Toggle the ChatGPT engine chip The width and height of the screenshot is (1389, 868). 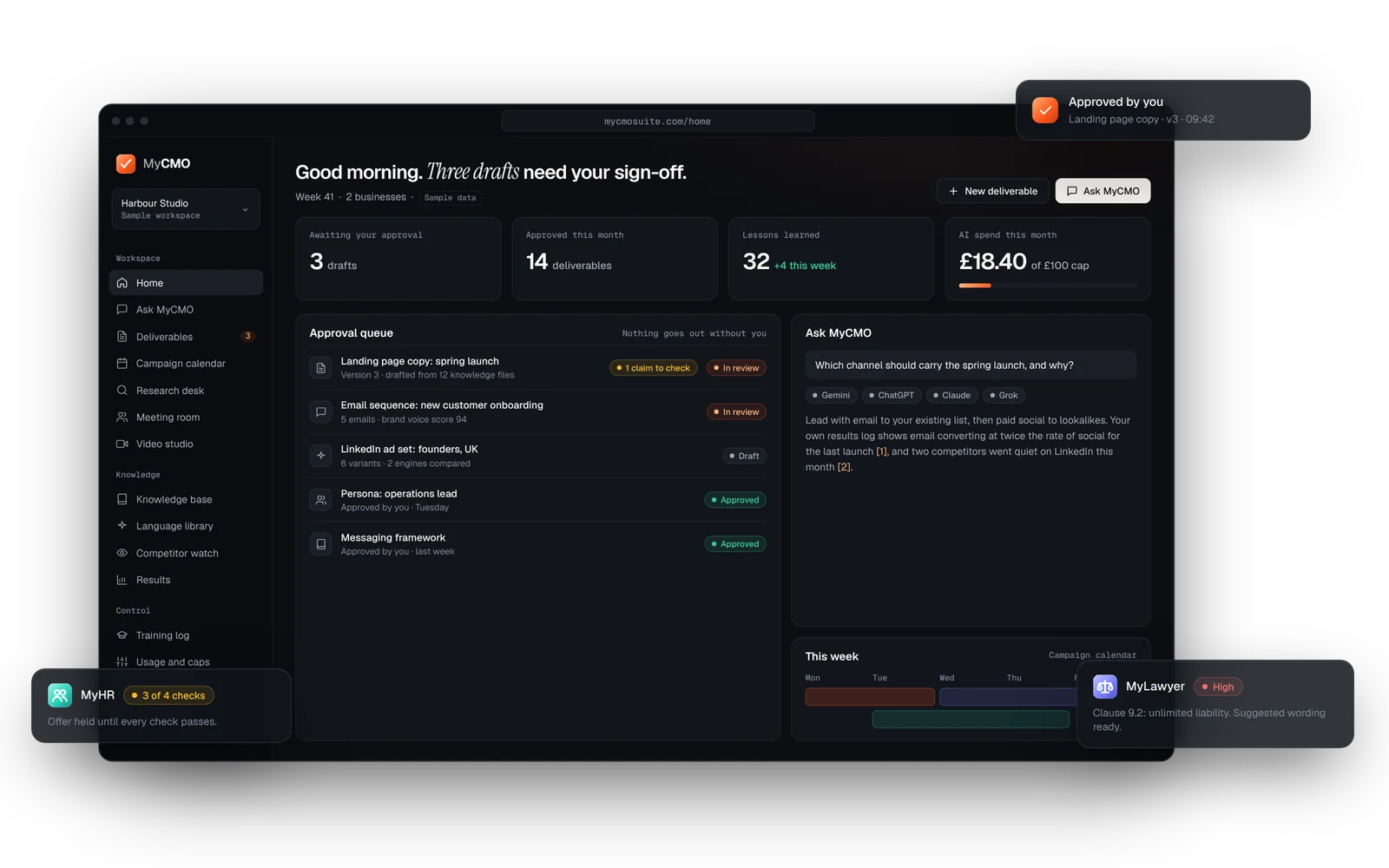click(892, 395)
